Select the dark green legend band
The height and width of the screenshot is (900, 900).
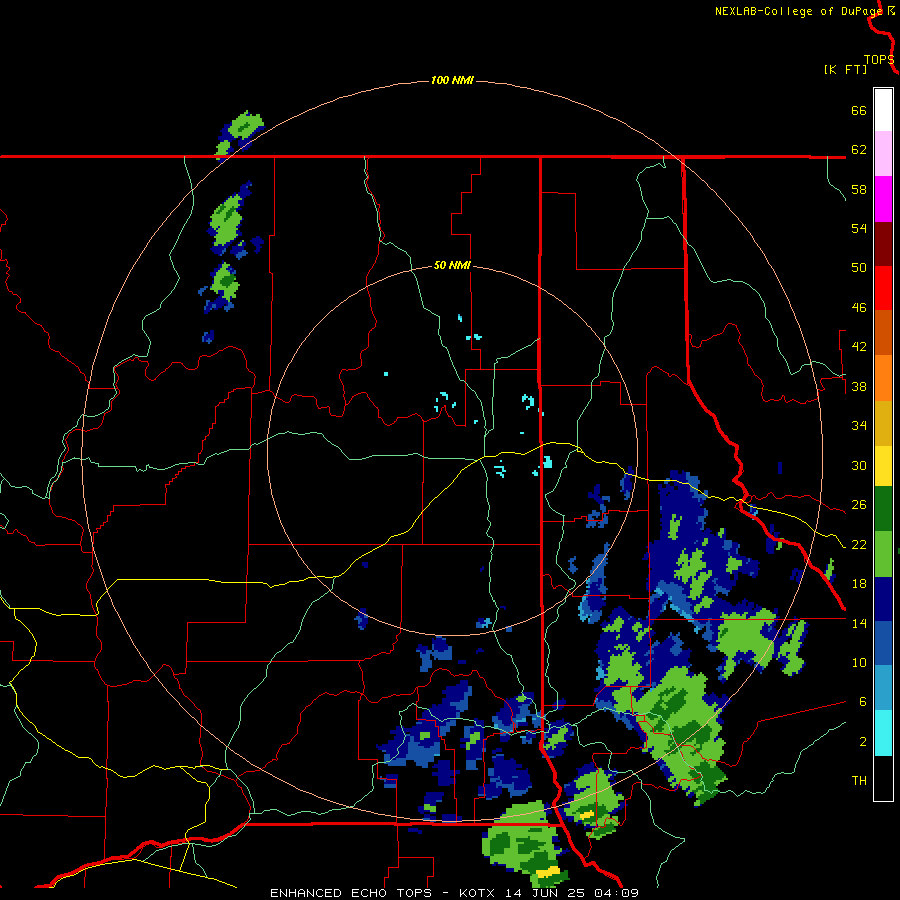(883, 509)
